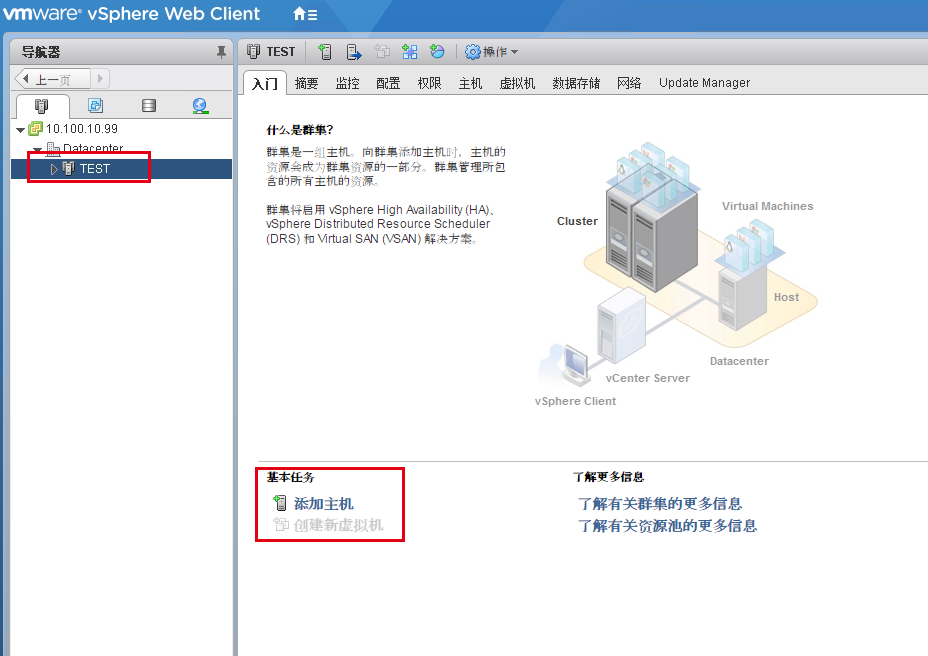Click the 什么是群集? heading text
The image size is (928, 656).
pyautogui.click(x=300, y=130)
